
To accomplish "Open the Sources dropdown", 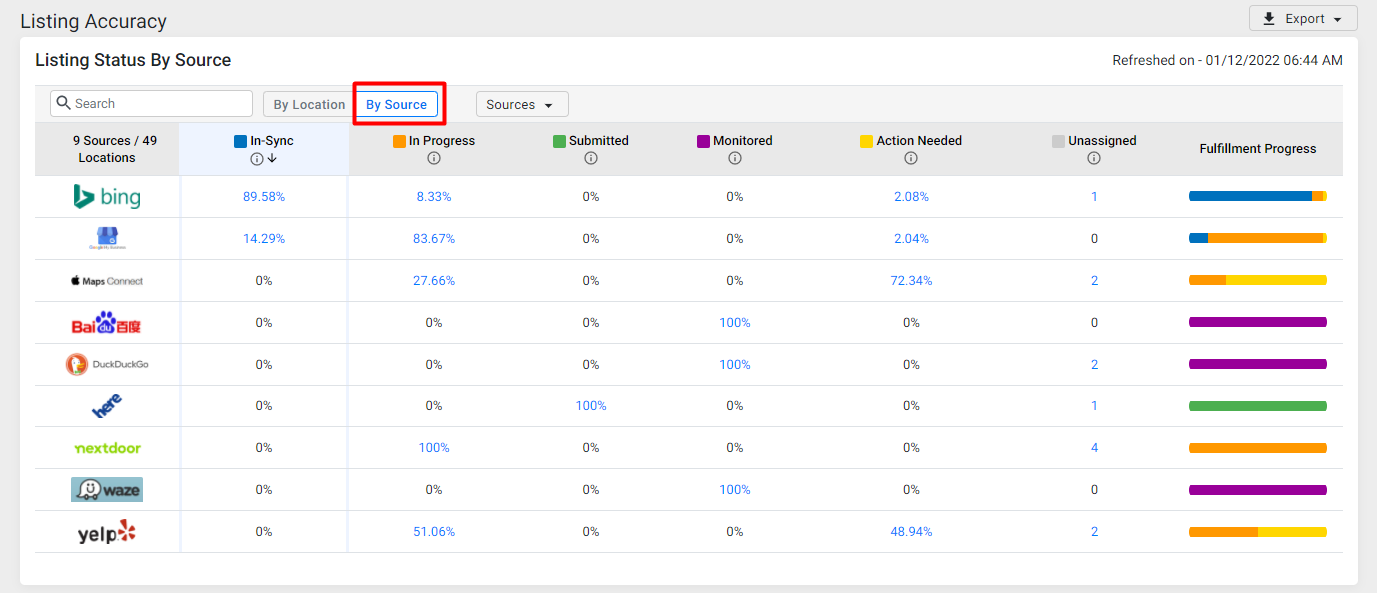I will (x=522, y=104).
